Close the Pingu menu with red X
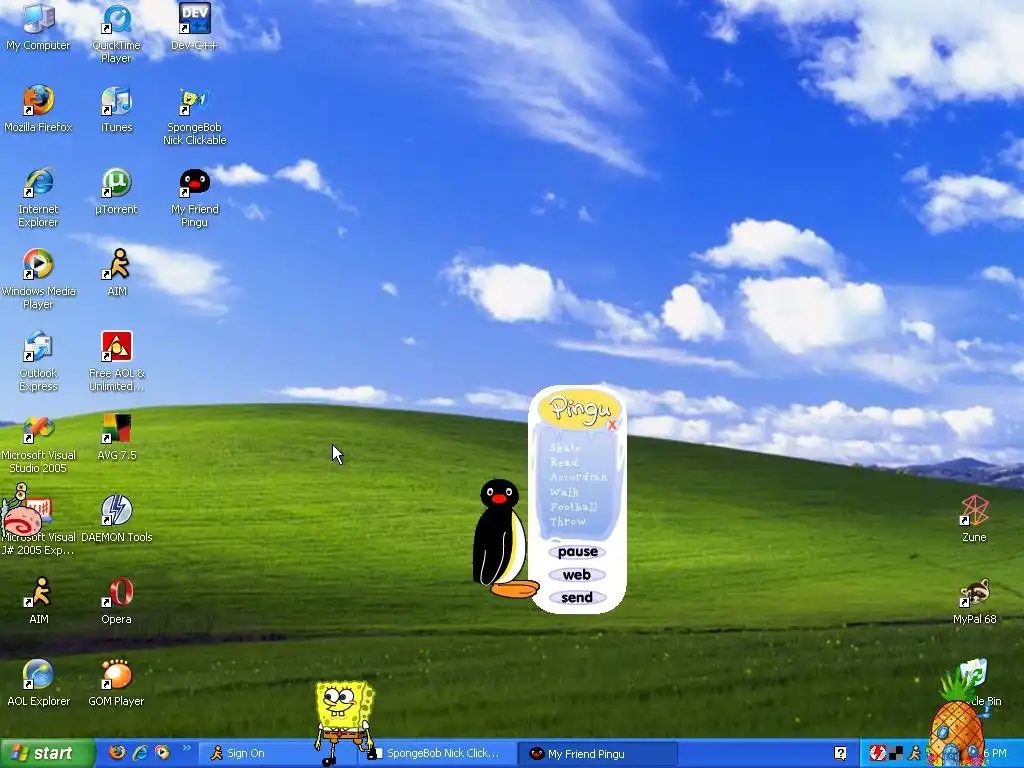 point(612,425)
